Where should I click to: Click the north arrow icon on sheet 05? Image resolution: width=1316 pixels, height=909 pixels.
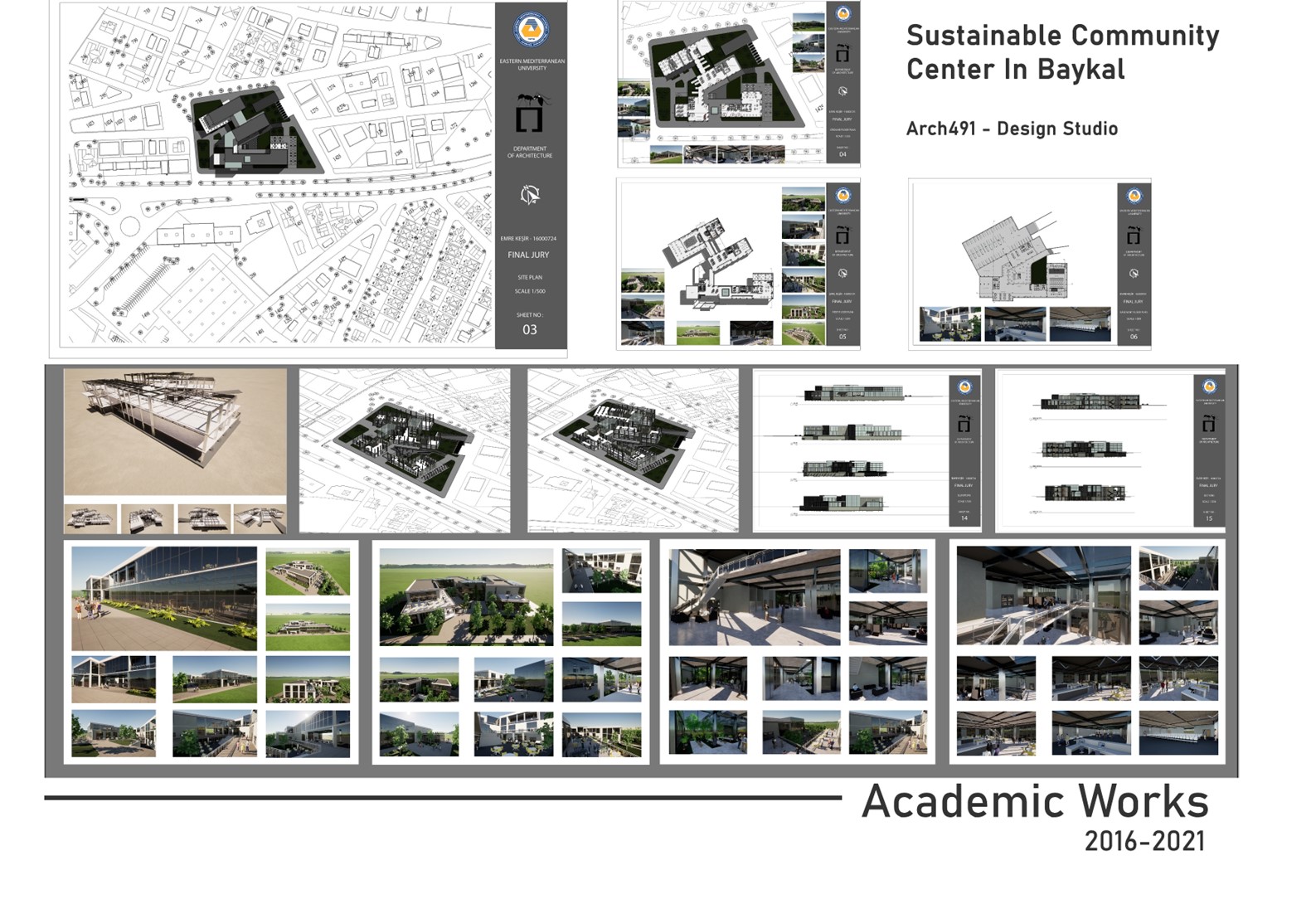pos(843,274)
